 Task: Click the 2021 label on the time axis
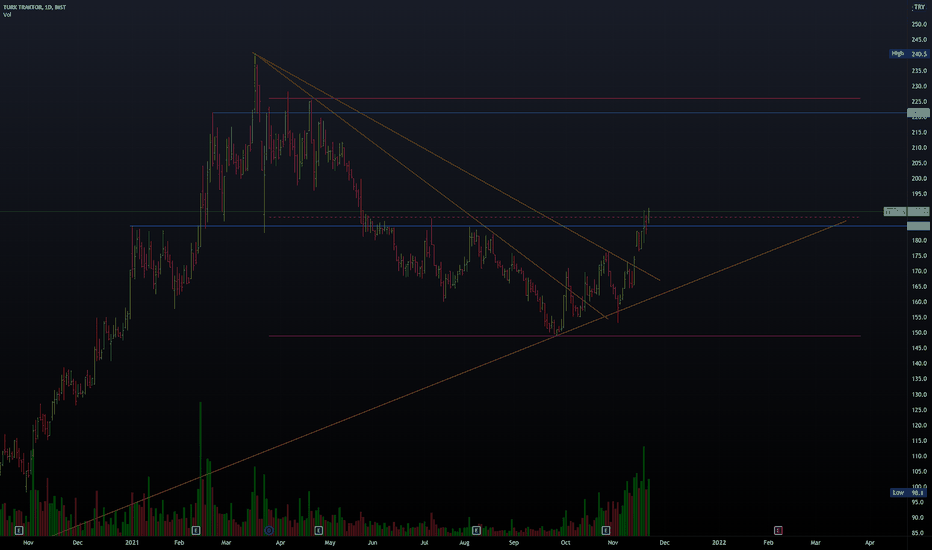(x=132, y=542)
